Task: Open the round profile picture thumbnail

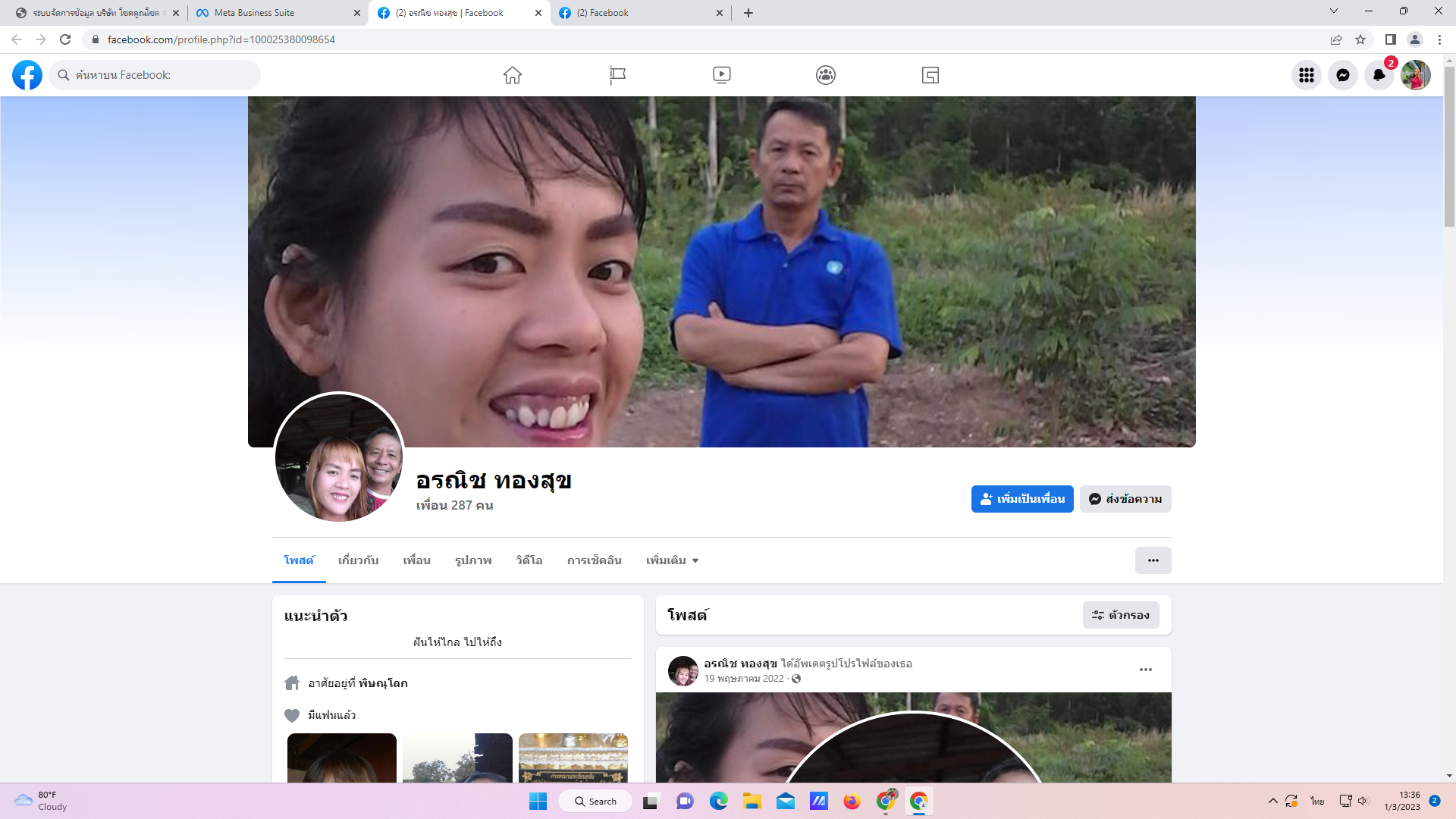Action: pos(339,457)
